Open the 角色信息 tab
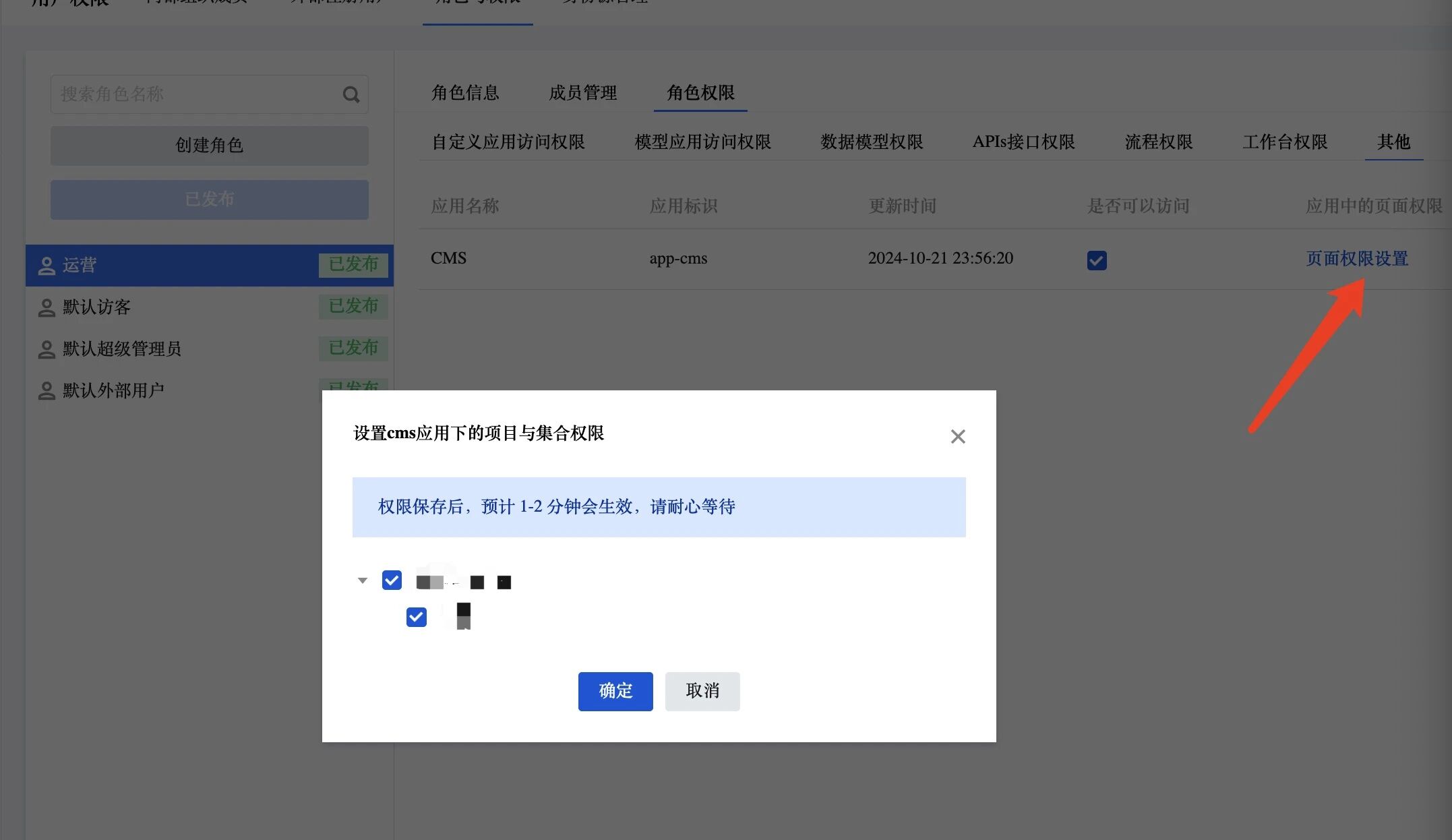This screenshot has width=1452, height=840. tap(465, 92)
